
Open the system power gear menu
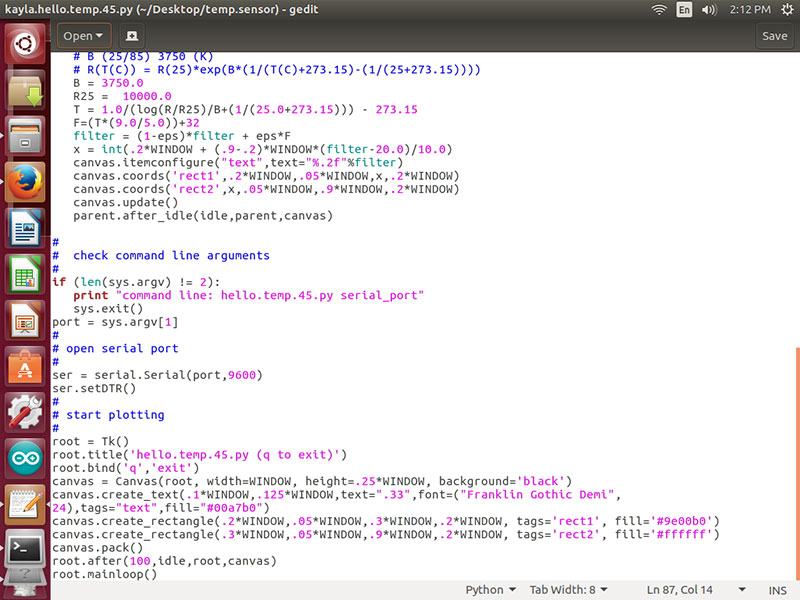[x=787, y=9]
